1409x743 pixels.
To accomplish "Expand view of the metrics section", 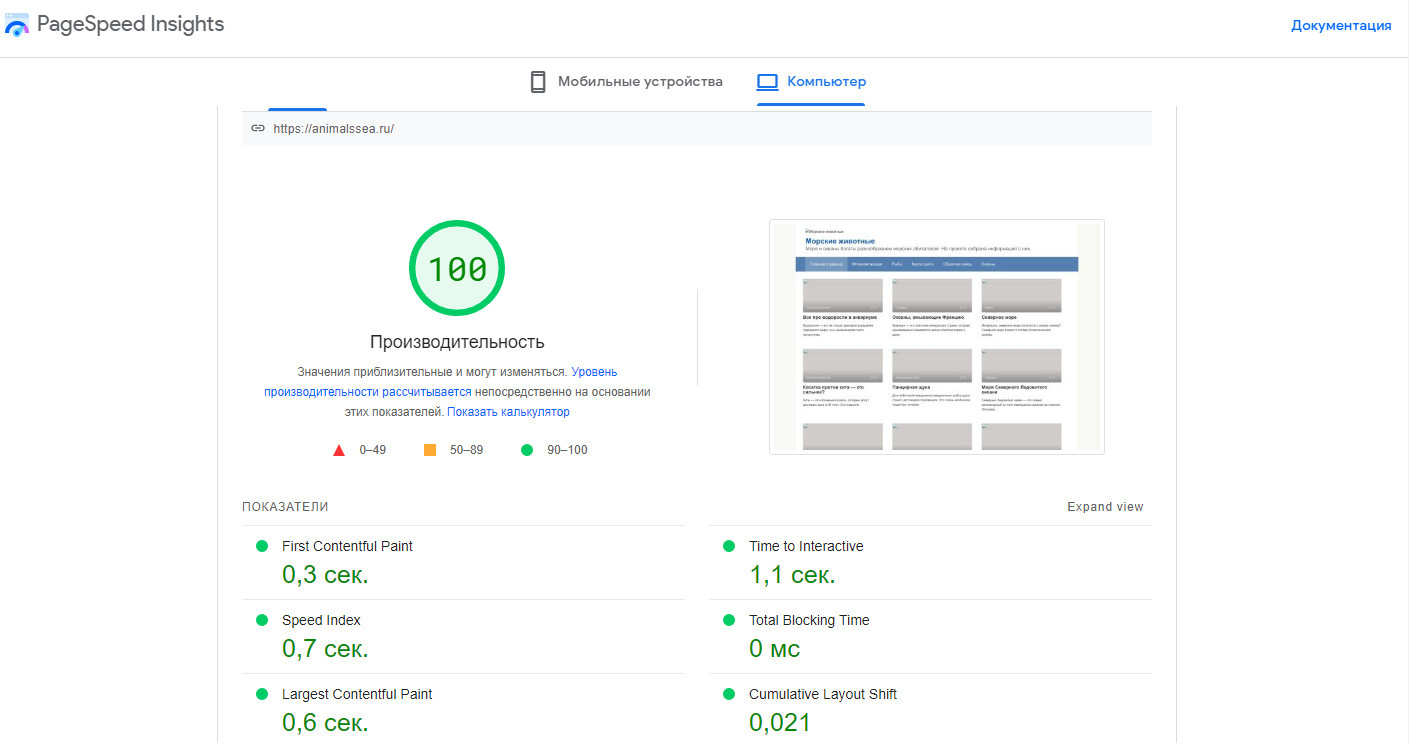I will 1104,507.
